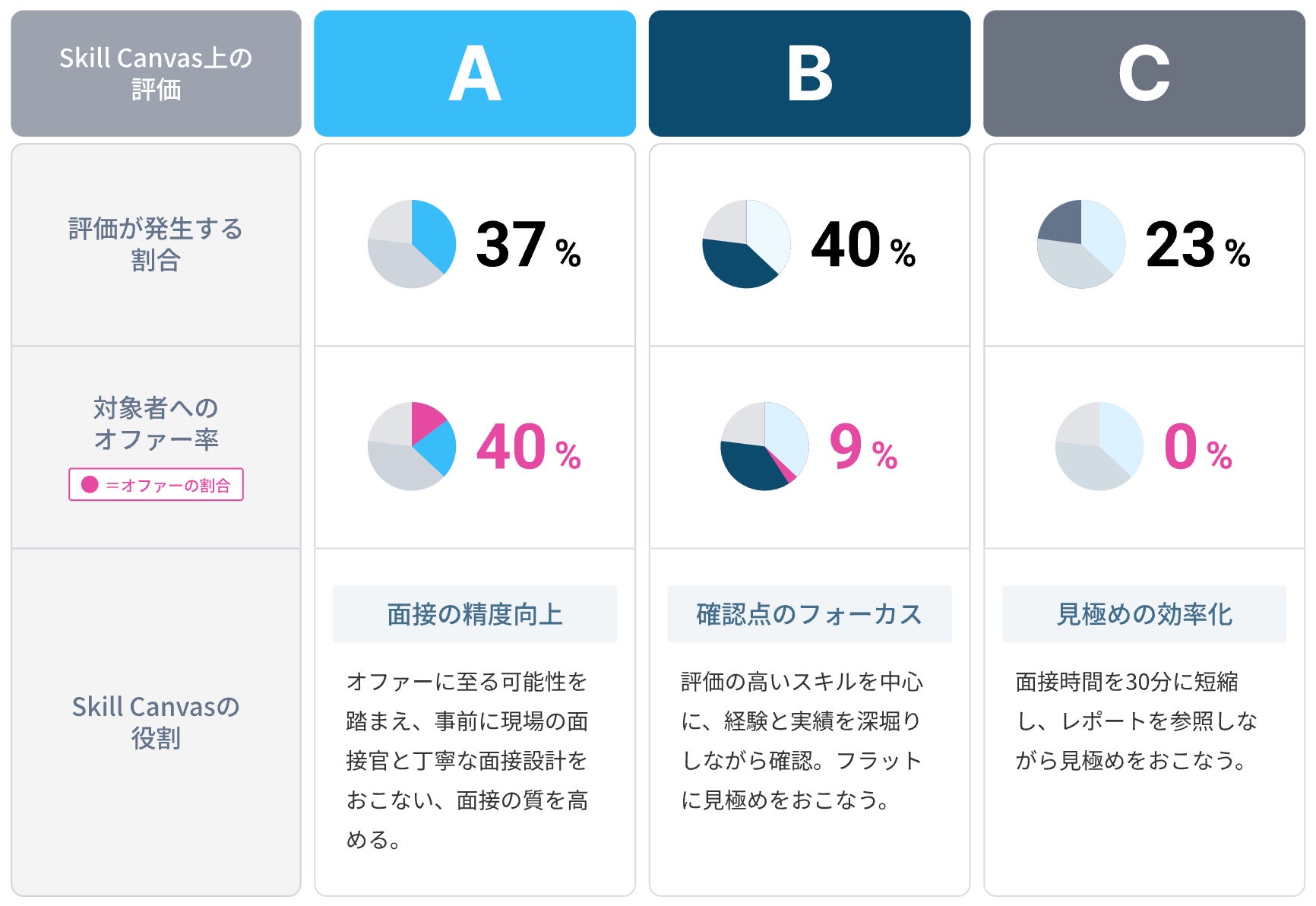Select the gray C column header

[x=1144, y=74]
